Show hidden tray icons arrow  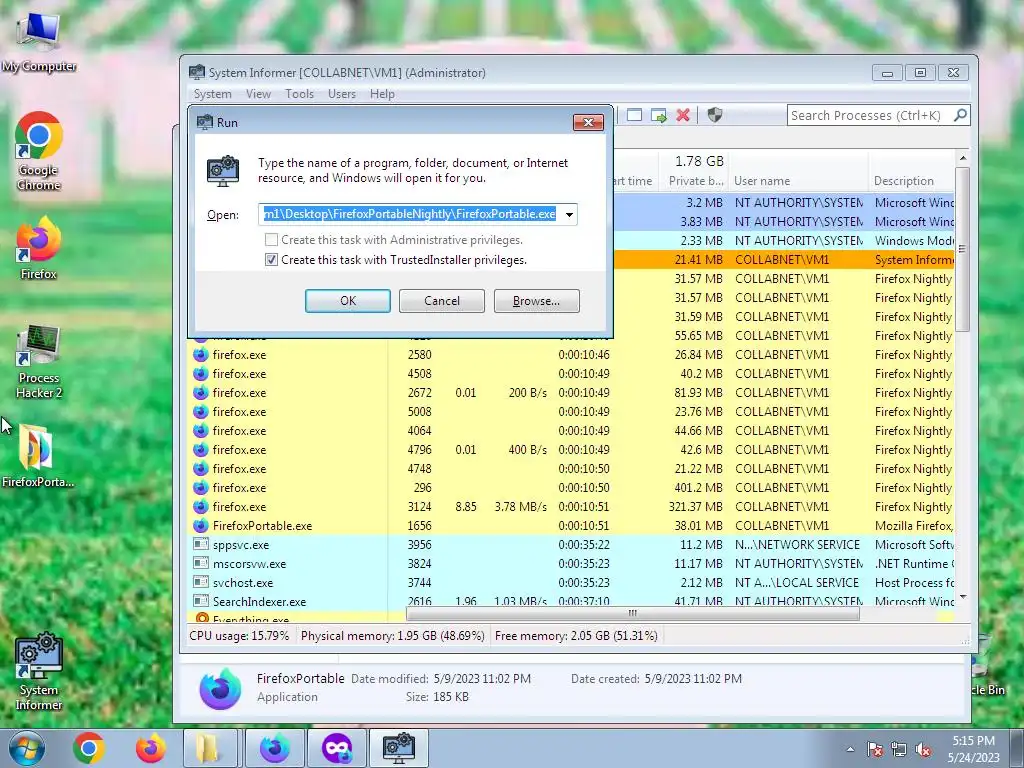click(850, 749)
